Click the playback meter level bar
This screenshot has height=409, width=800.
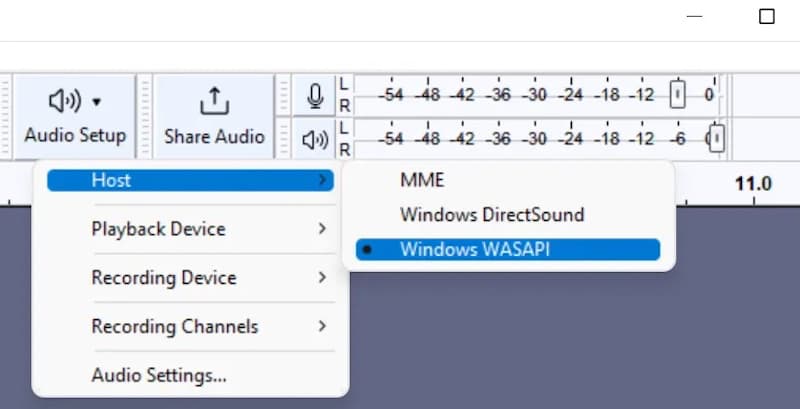click(536, 139)
